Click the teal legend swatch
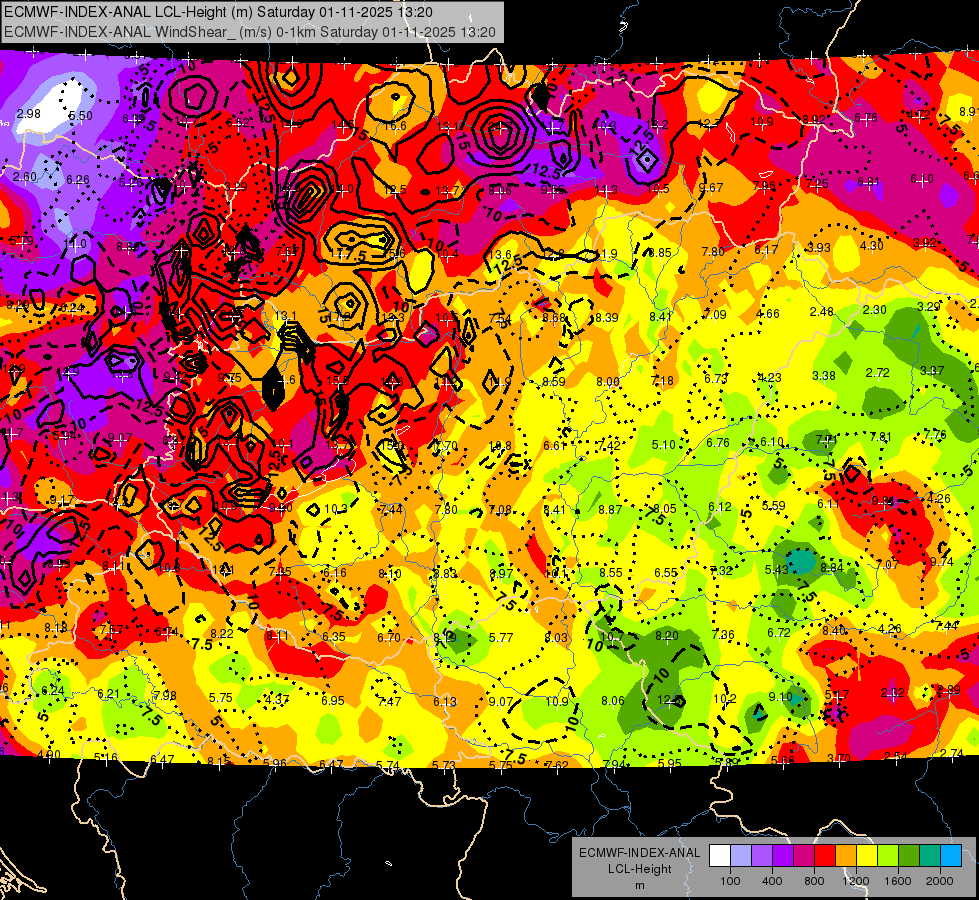The image size is (979, 900). [x=930, y=856]
